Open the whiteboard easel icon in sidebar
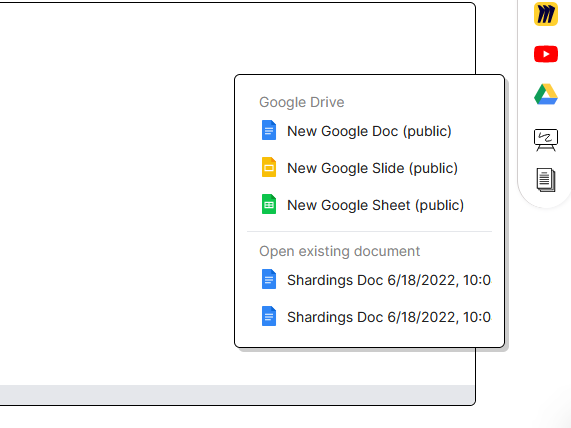Screen dimensions: 571x428 point(546,140)
